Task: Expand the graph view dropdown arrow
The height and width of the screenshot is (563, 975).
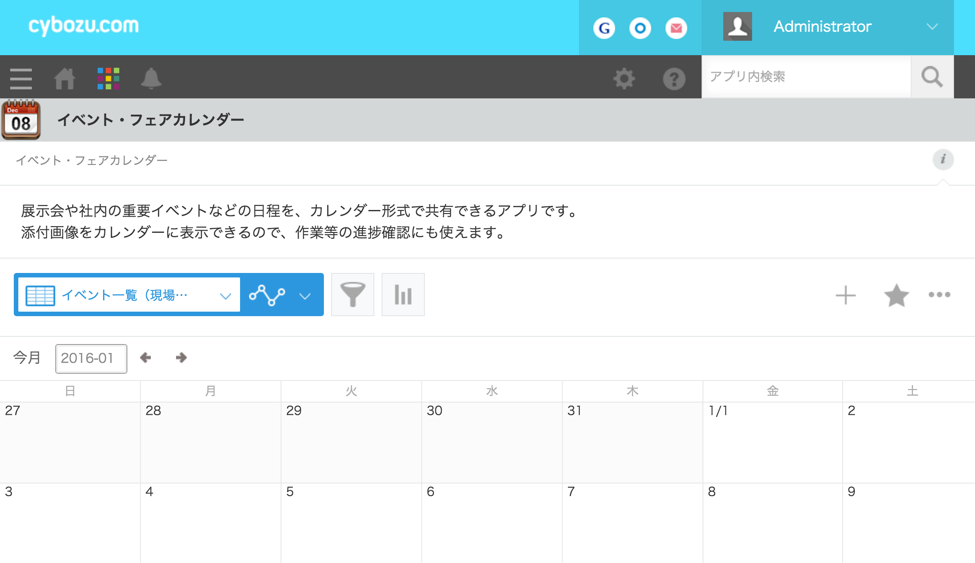Action: pos(305,296)
